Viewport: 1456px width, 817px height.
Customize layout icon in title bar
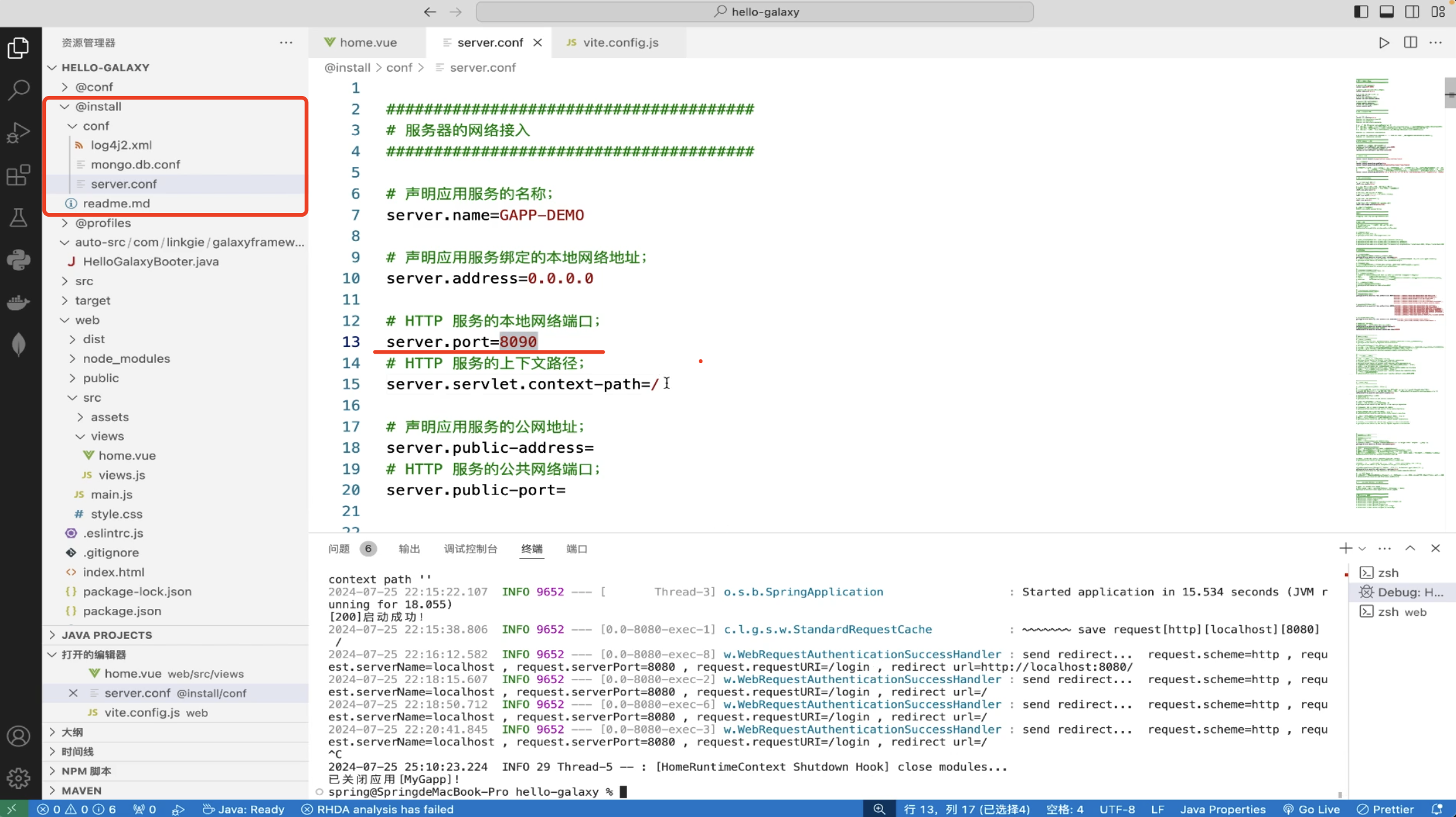(1438, 12)
